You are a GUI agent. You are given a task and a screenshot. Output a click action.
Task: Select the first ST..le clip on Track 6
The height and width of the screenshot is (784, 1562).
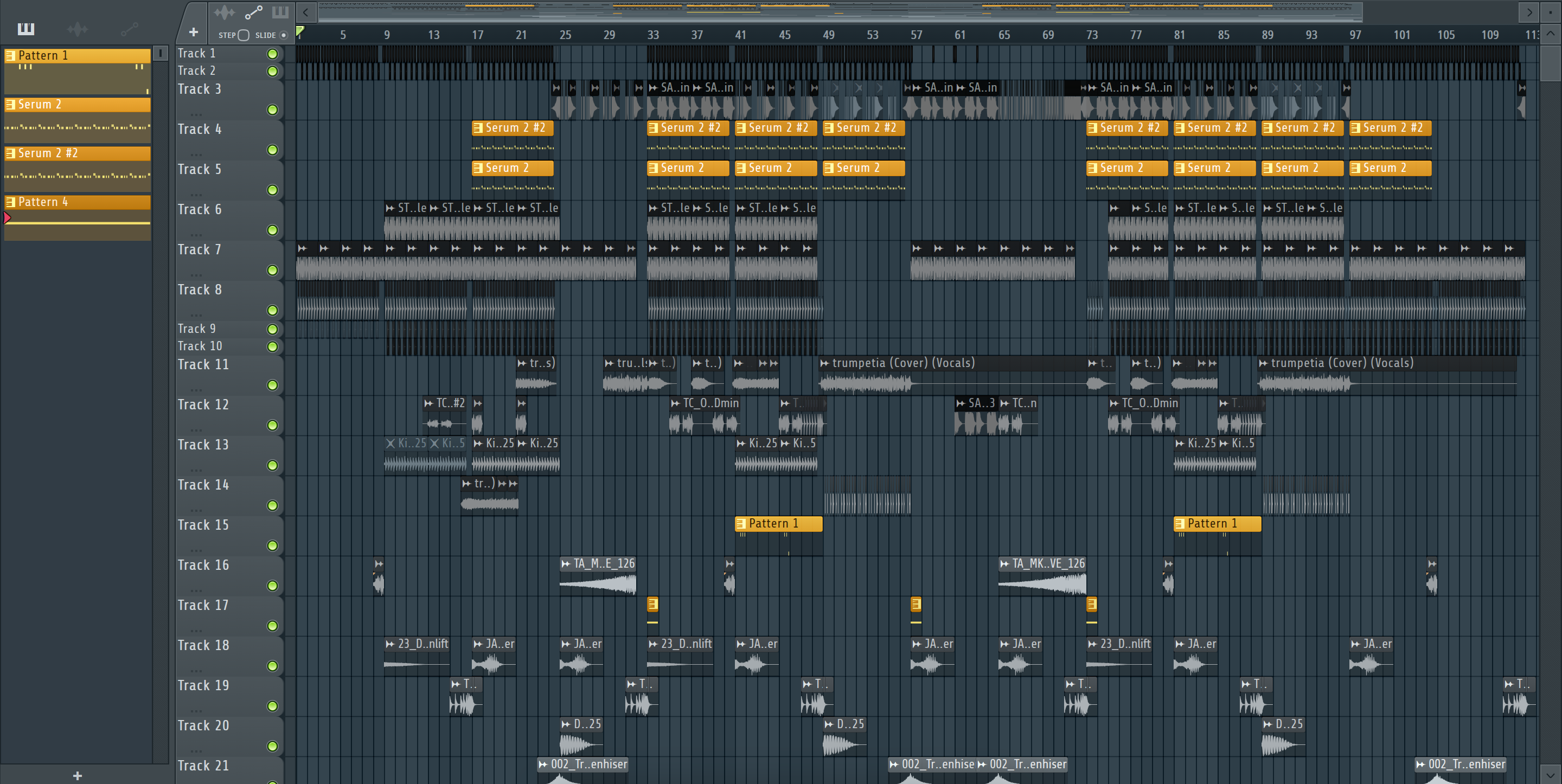coord(406,220)
